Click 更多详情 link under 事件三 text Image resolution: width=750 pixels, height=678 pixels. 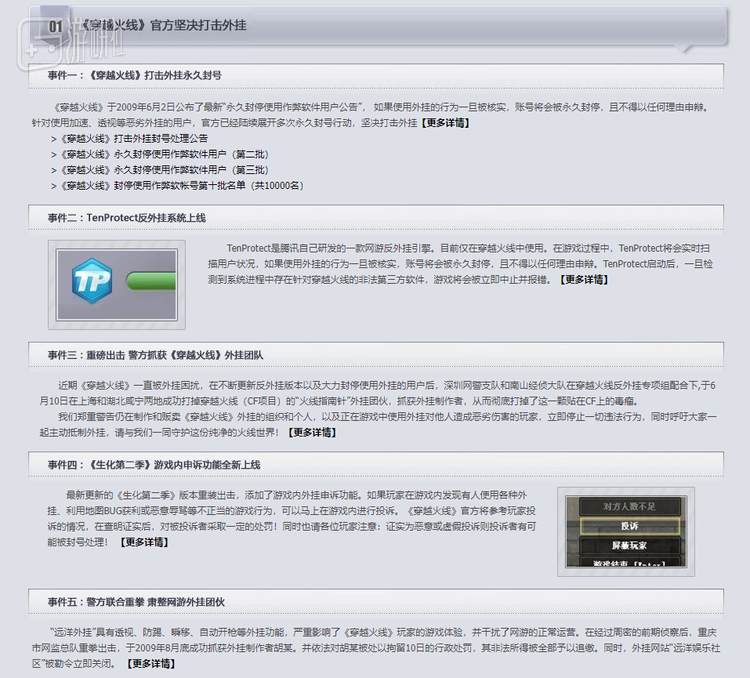312,433
